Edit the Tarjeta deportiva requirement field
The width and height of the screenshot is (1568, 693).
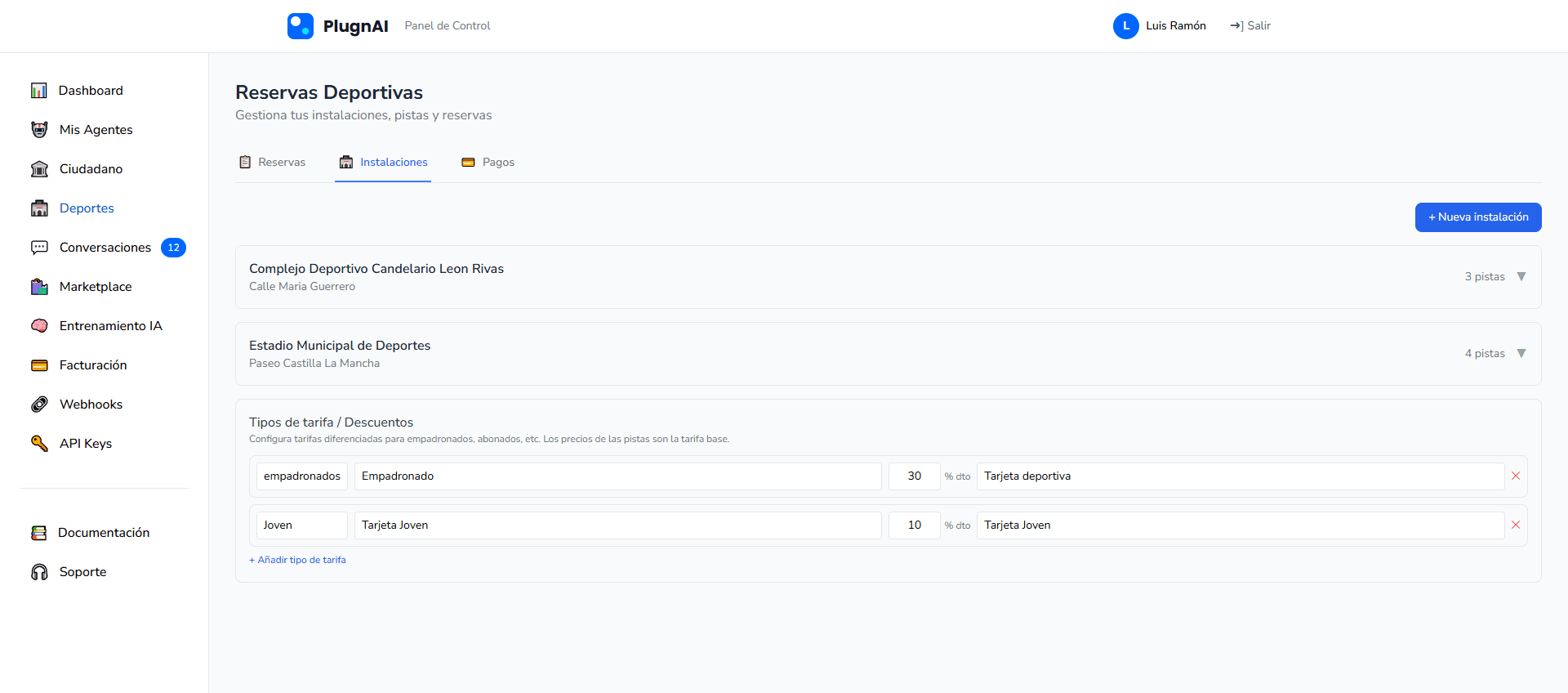tap(1241, 476)
